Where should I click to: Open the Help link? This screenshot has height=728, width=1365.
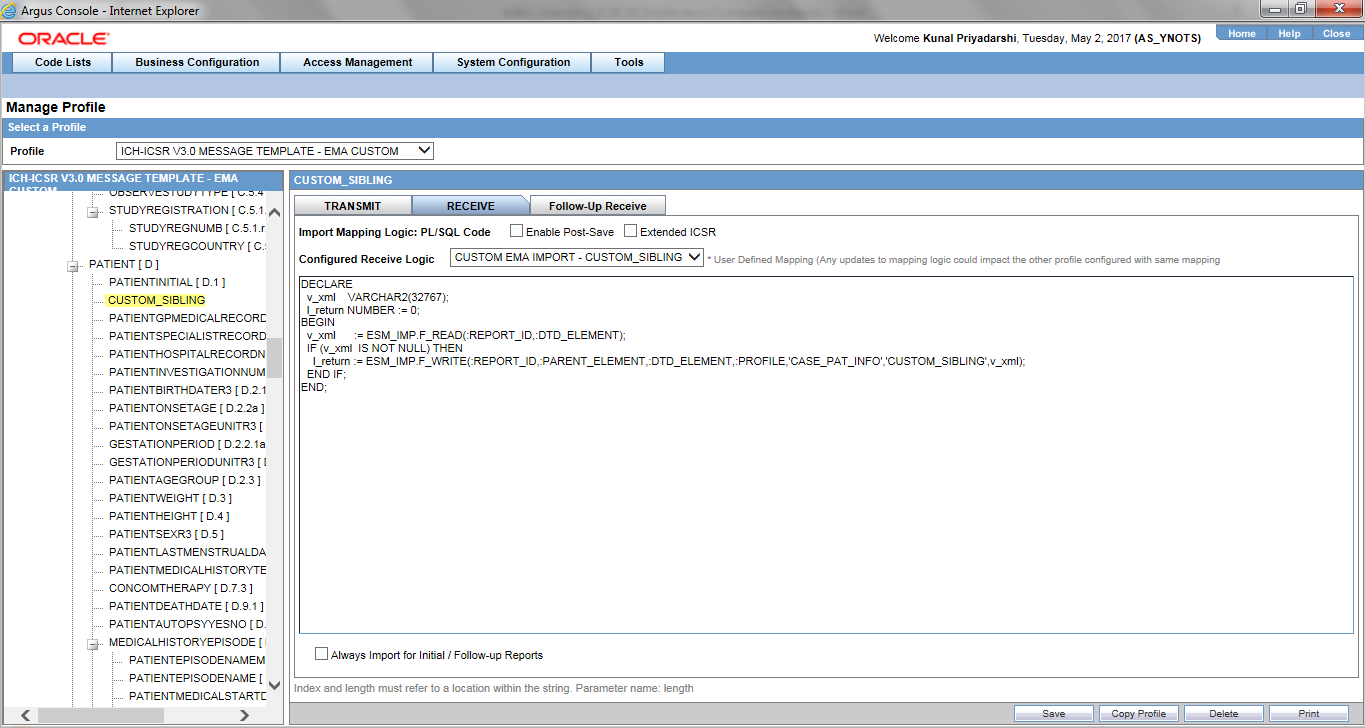[x=1290, y=33]
